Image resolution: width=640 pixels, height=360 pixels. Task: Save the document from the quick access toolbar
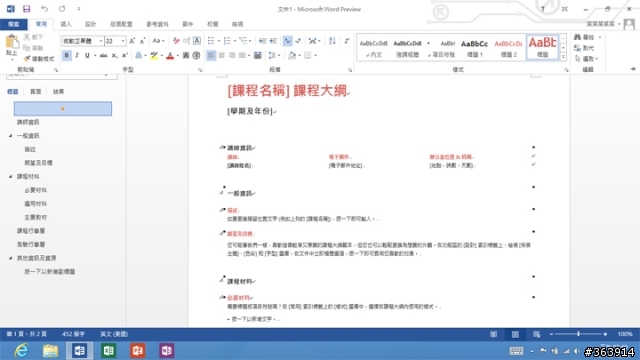point(27,9)
